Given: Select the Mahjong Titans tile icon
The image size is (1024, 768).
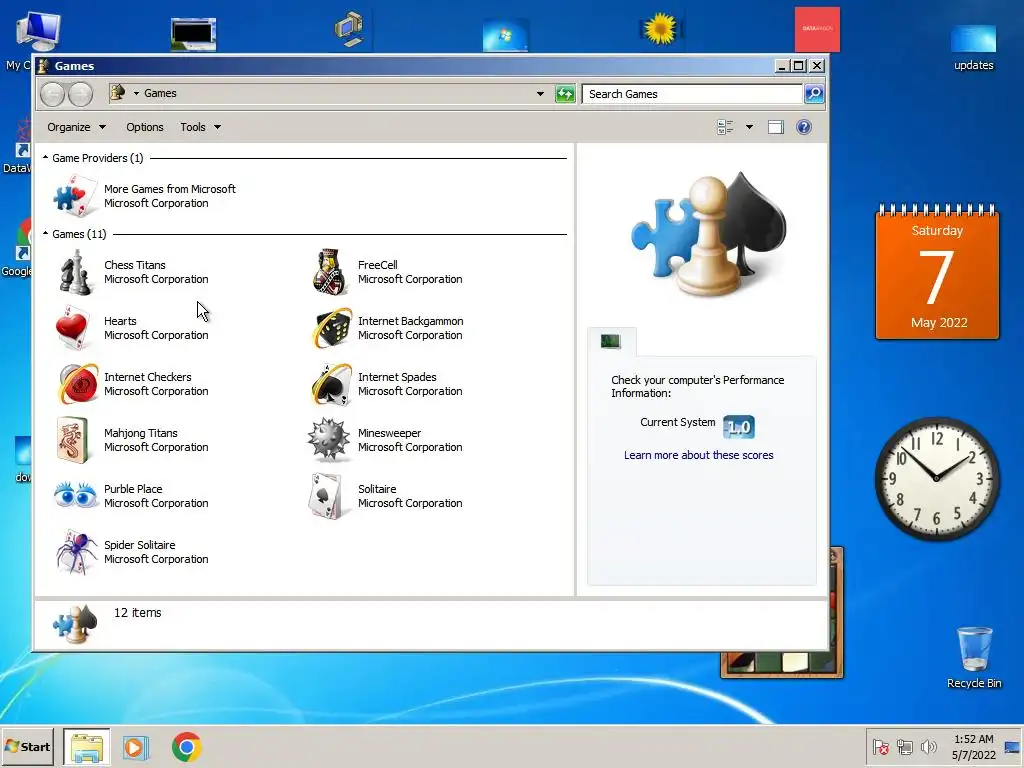Looking at the screenshot, I should tap(73, 440).
